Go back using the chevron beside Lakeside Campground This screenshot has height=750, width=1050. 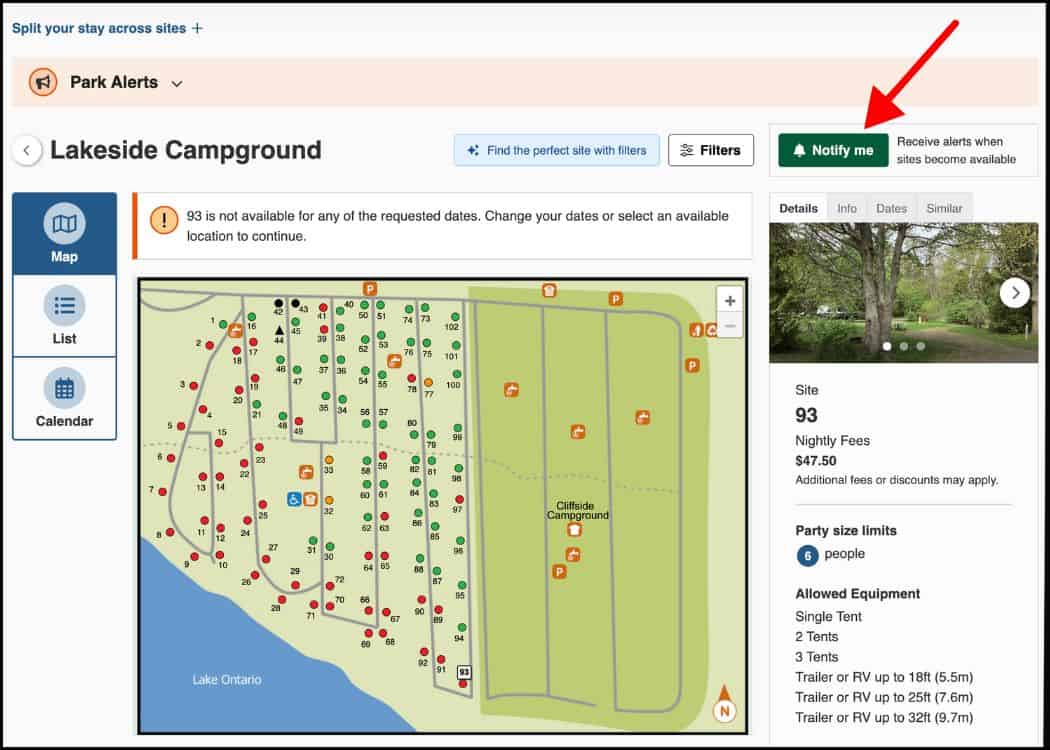[x=27, y=150]
